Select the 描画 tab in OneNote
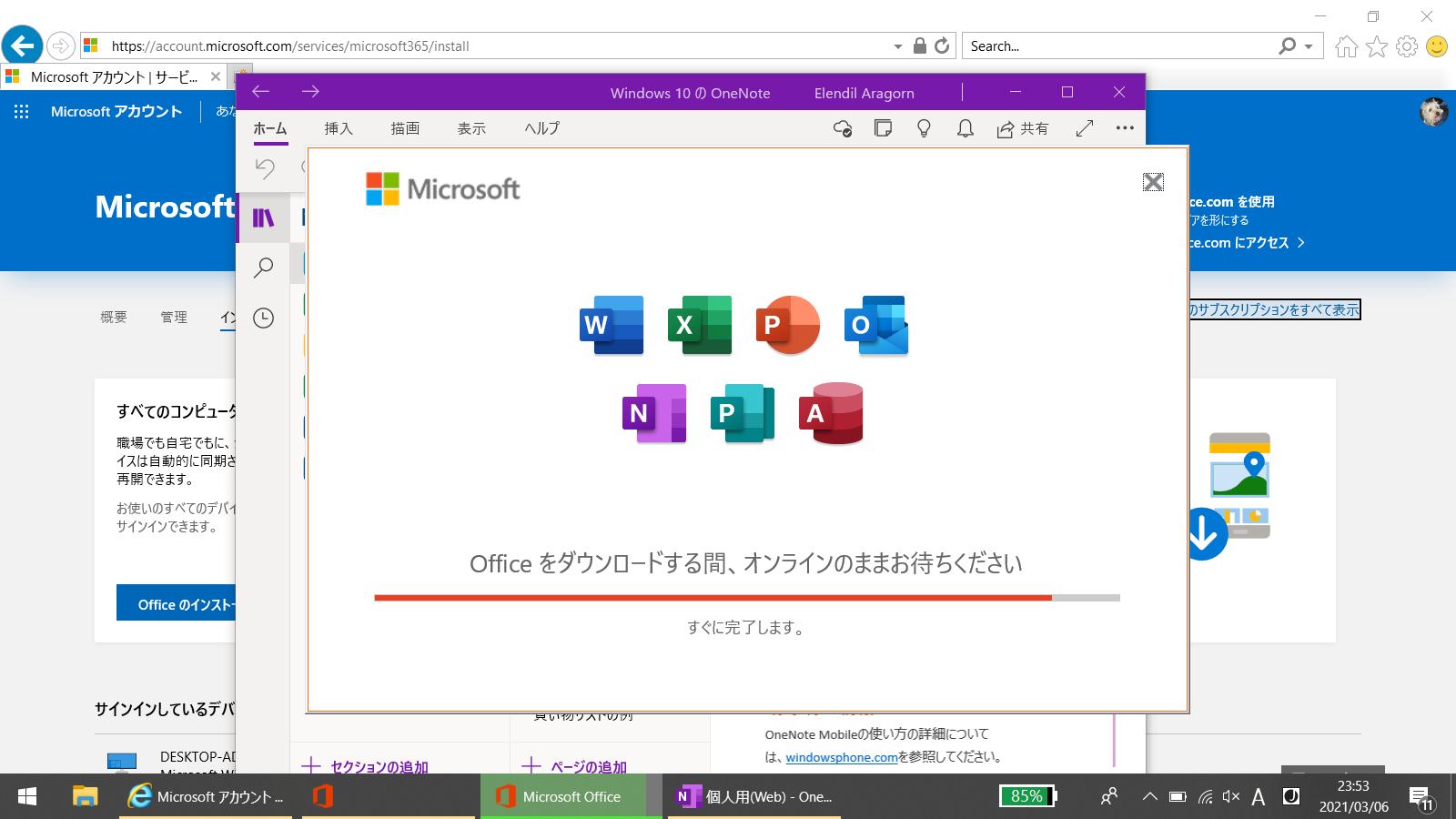Image resolution: width=1456 pixels, height=819 pixels. (x=405, y=129)
